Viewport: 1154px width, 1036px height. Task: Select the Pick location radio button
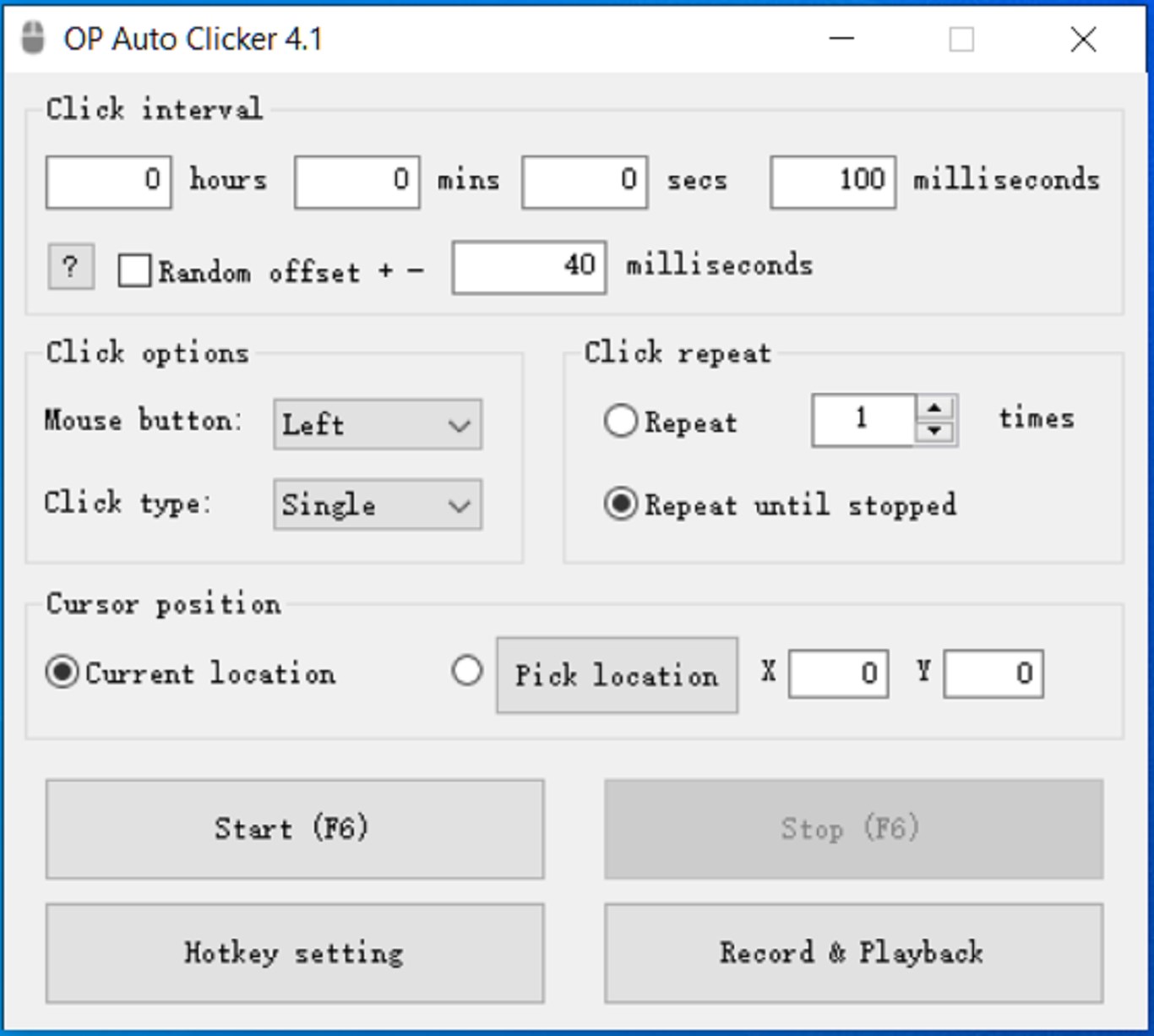point(465,671)
